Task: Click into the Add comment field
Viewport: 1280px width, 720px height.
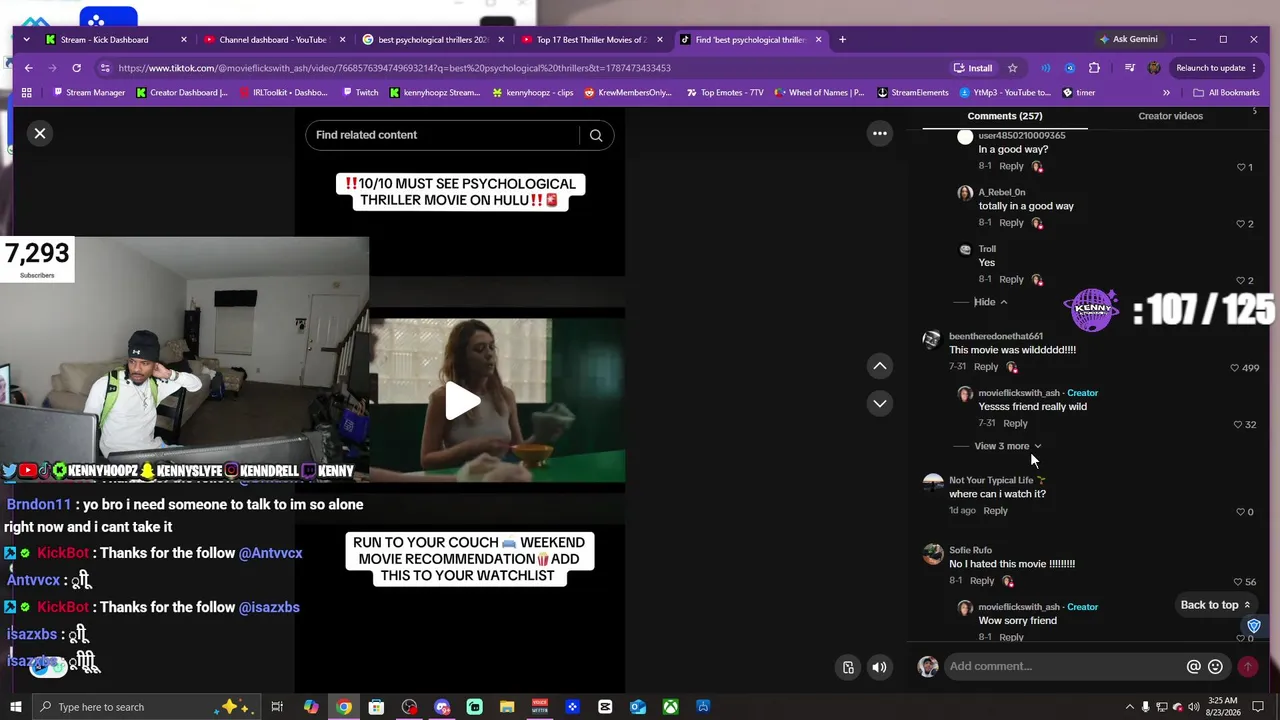Action: point(1064,666)
